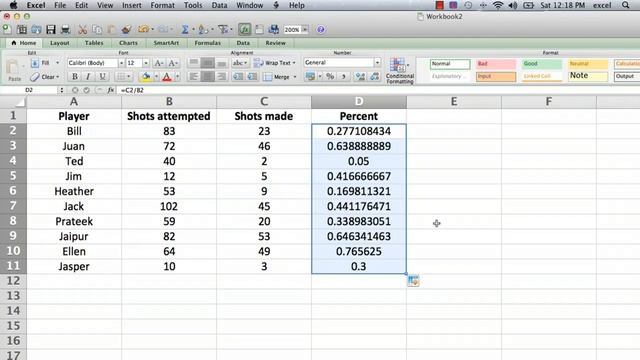
Task: Click the fx insert function icon in formula bar
Action: pos(111,90)
